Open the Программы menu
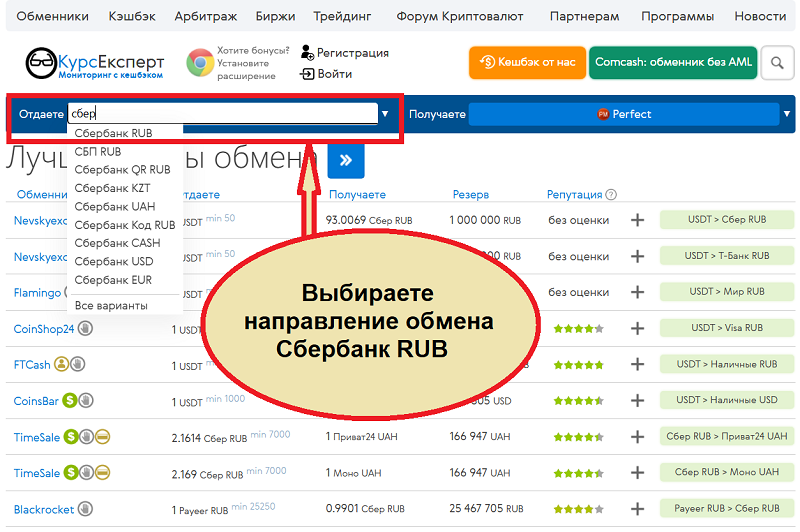 click(677, 16)
